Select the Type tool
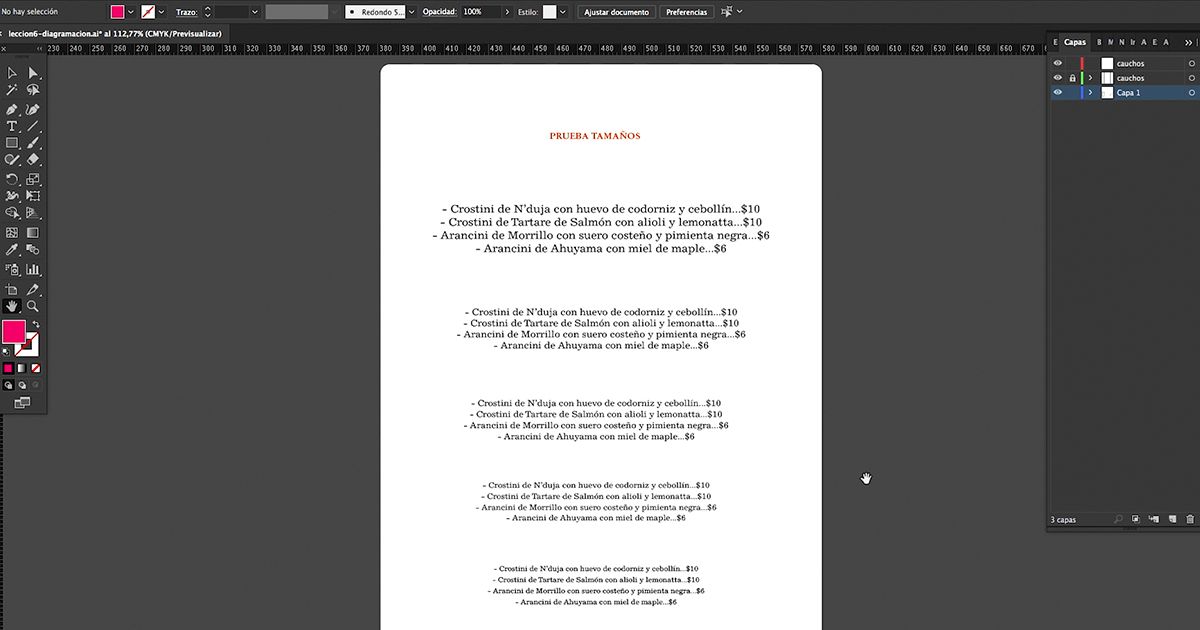This screenshot has height=630, width=1200. tap(12, 126)
